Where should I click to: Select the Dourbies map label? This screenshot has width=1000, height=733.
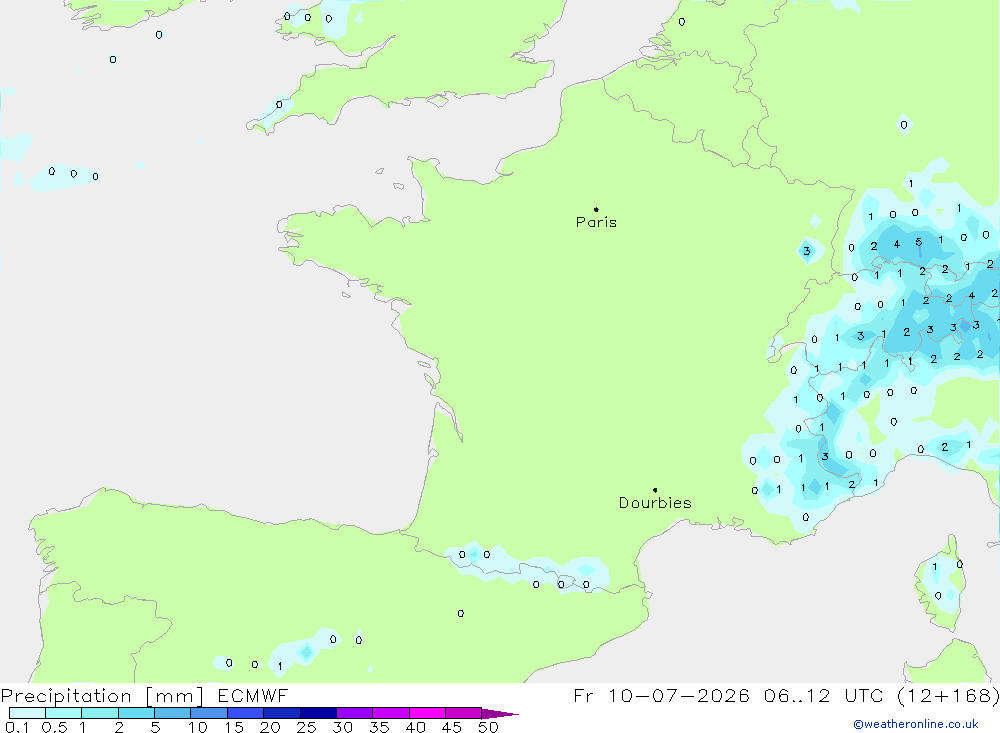coord(655,503)
